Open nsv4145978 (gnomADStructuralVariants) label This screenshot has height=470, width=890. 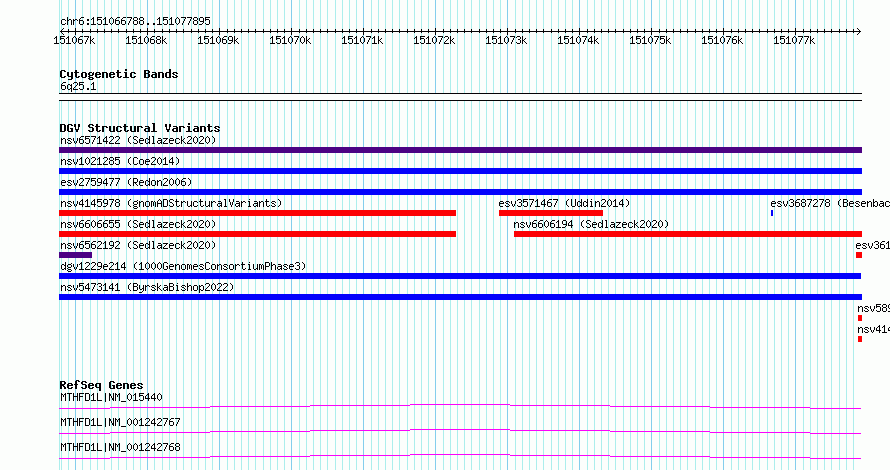pos(171,203)
